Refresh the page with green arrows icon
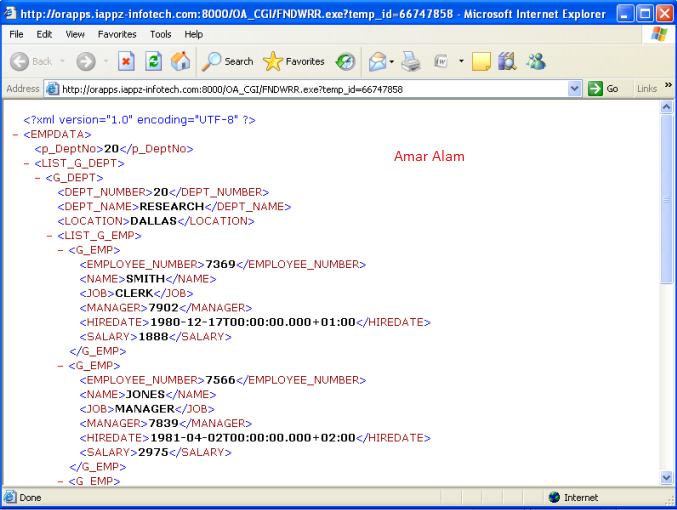Image resolution: width=677 pixels, height=510 pixels. (x=153, y=61)
